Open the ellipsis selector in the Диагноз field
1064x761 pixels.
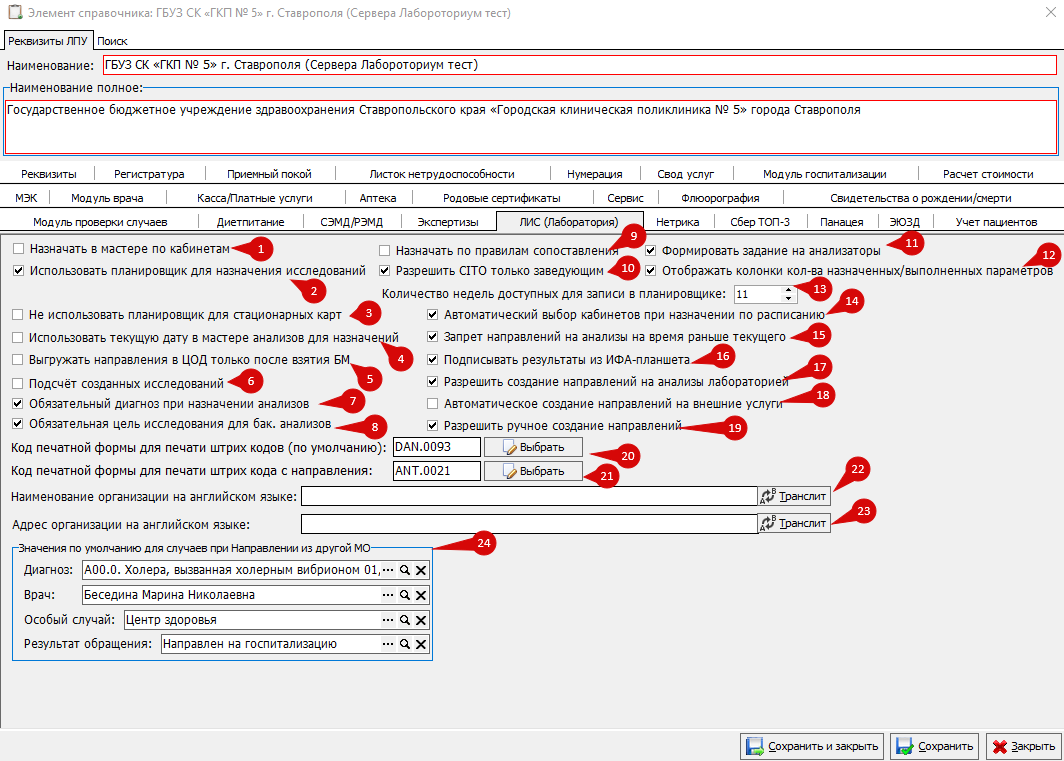(388, 570)
